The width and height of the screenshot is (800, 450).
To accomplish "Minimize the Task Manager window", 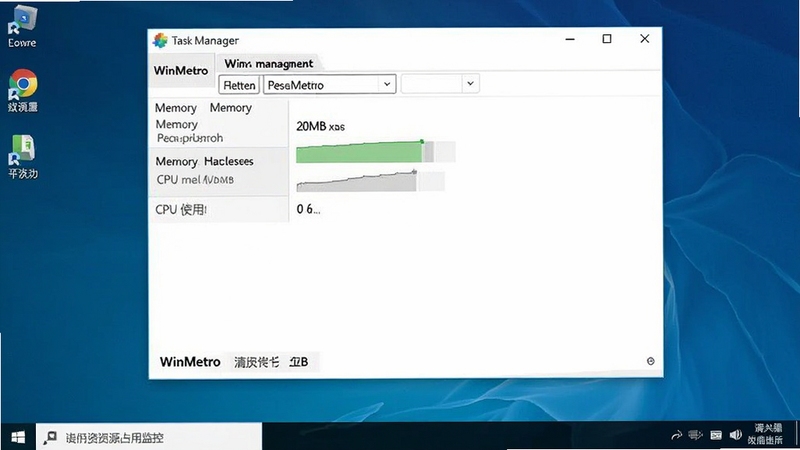I will 570,39.
